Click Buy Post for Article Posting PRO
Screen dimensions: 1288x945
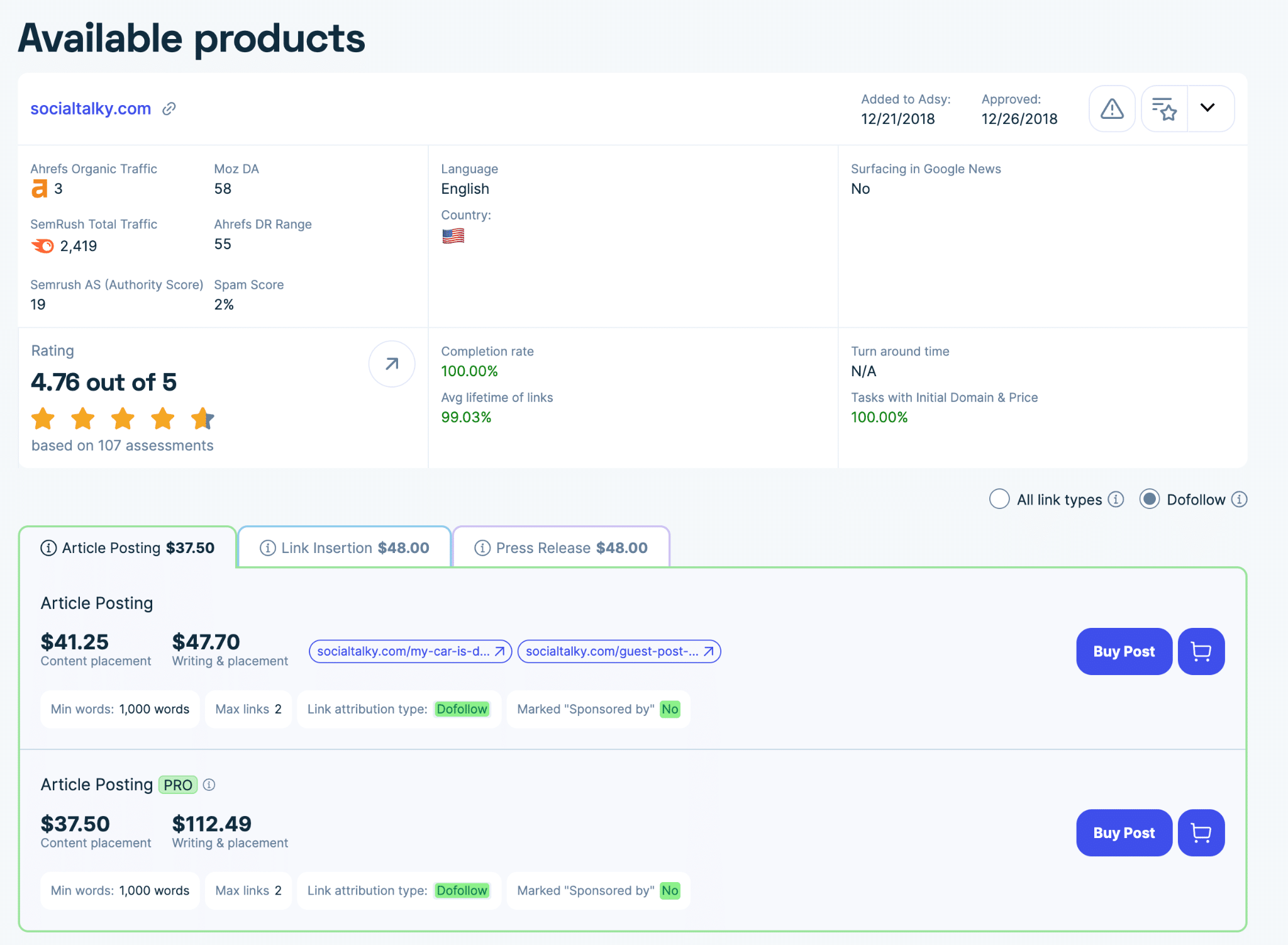tap(1124, 832)
